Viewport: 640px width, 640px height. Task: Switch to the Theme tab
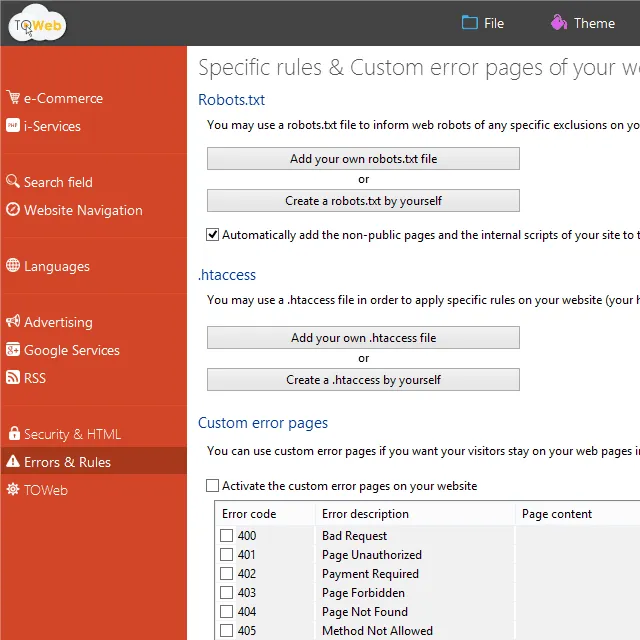click(x=582, y=23)
